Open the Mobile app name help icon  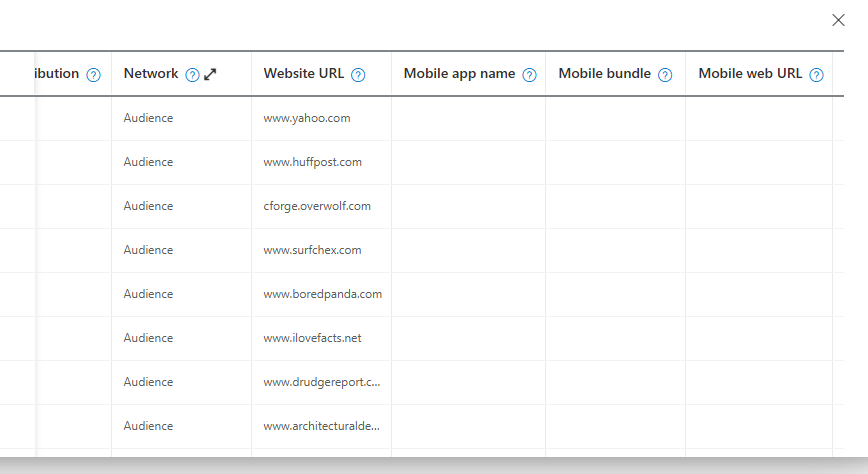coord(529,75)
